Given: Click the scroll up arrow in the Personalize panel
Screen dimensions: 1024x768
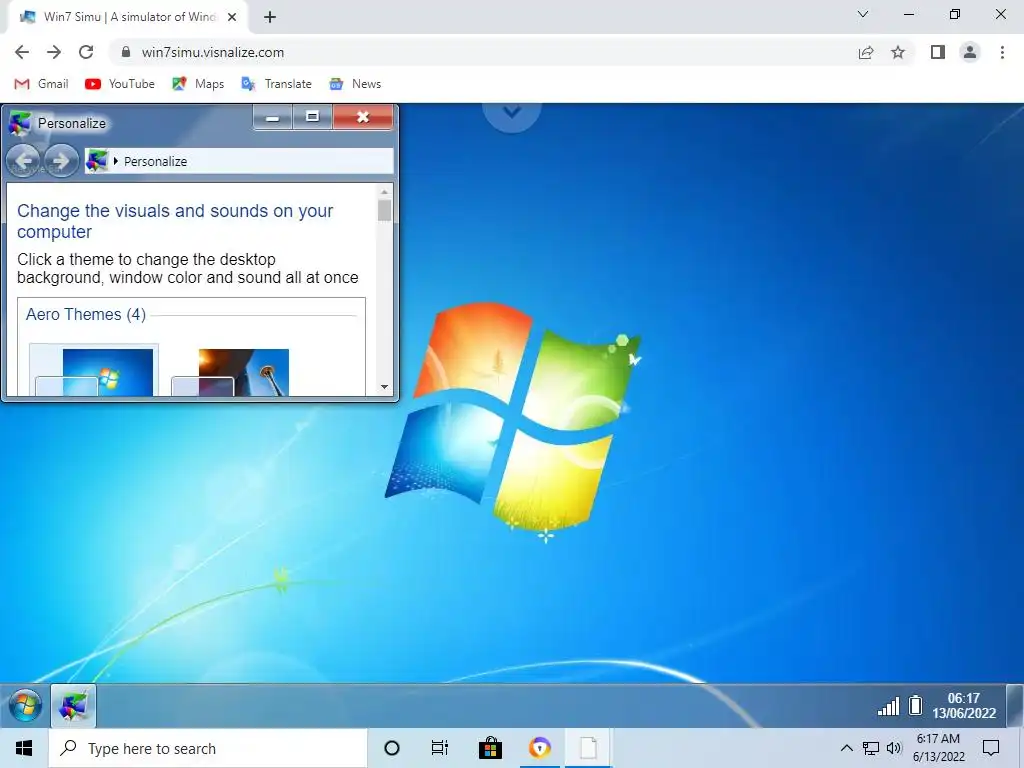Looking at the screenshot, I should [x=385, y=191].
